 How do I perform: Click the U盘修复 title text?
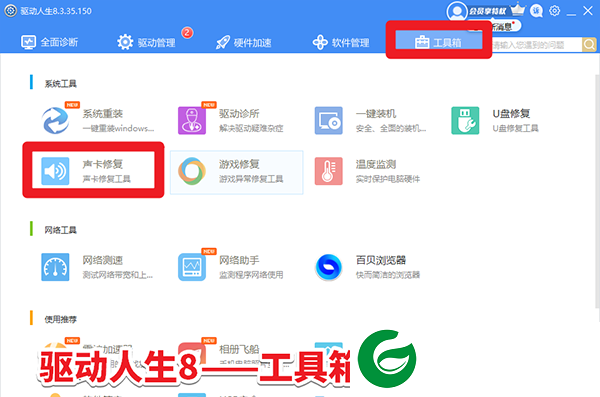(x=511, y=114)
